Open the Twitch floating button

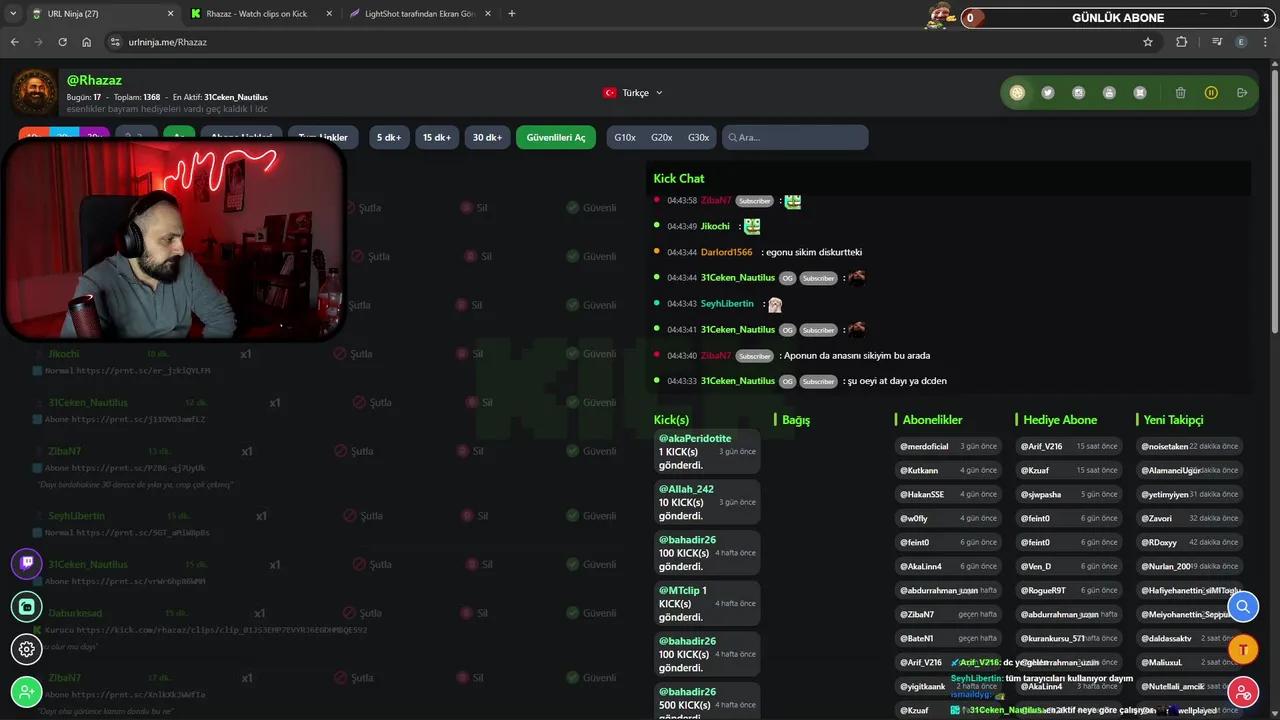27,564
